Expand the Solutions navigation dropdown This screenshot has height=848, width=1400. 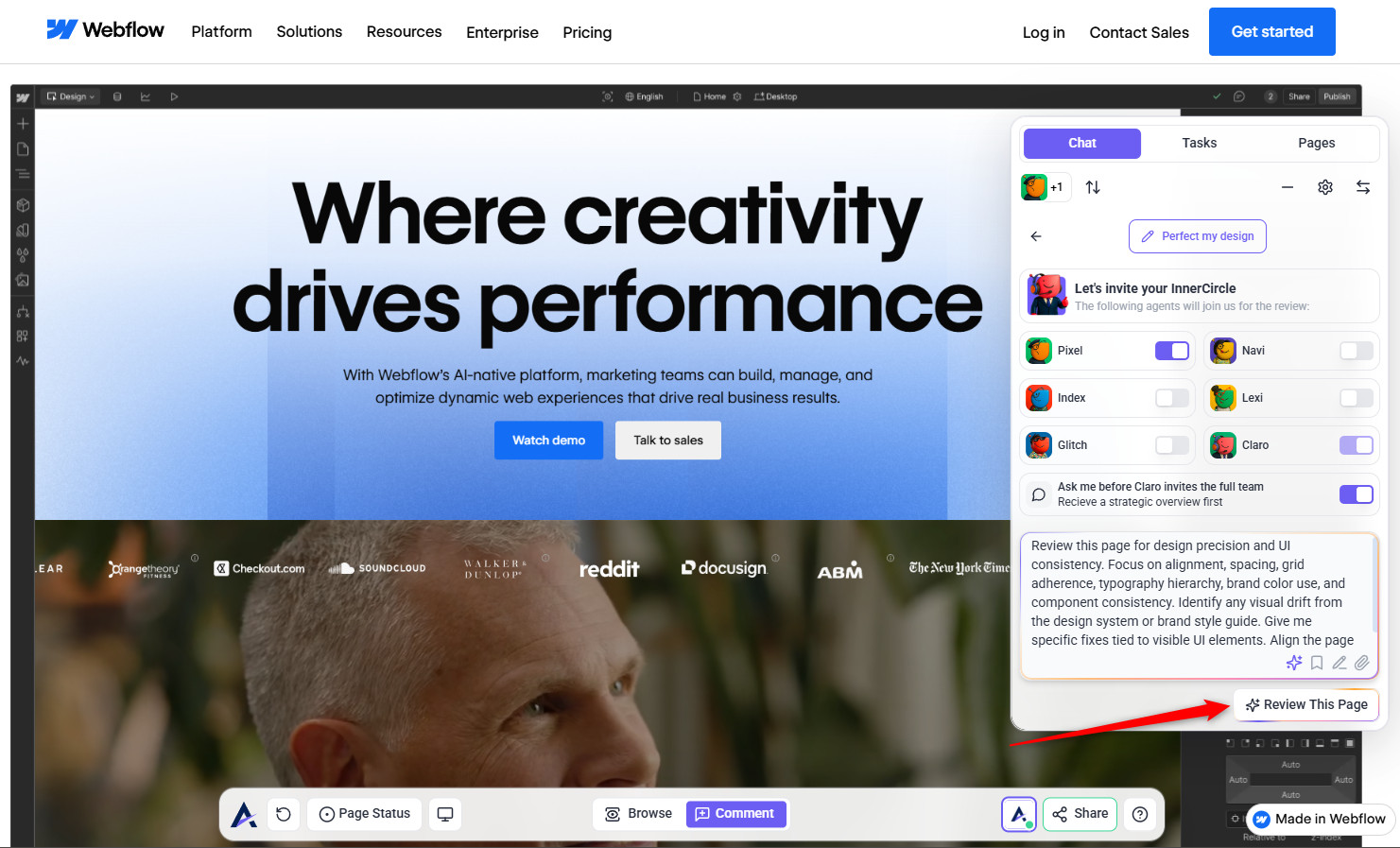click(x=309, y=32)
